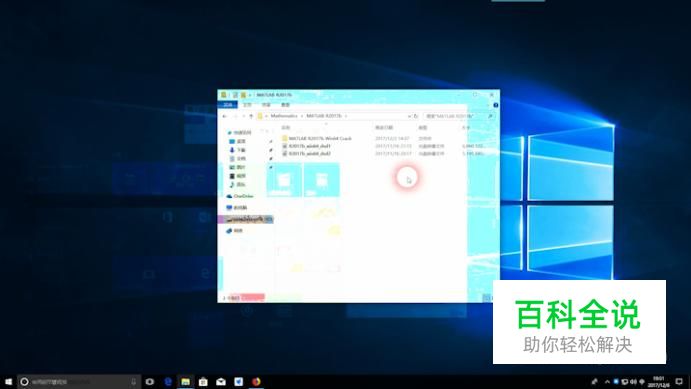The width and height of the screenshot is (691, 389).
Task: Open the Windows Start menu
Action: (x=8, y=382)
